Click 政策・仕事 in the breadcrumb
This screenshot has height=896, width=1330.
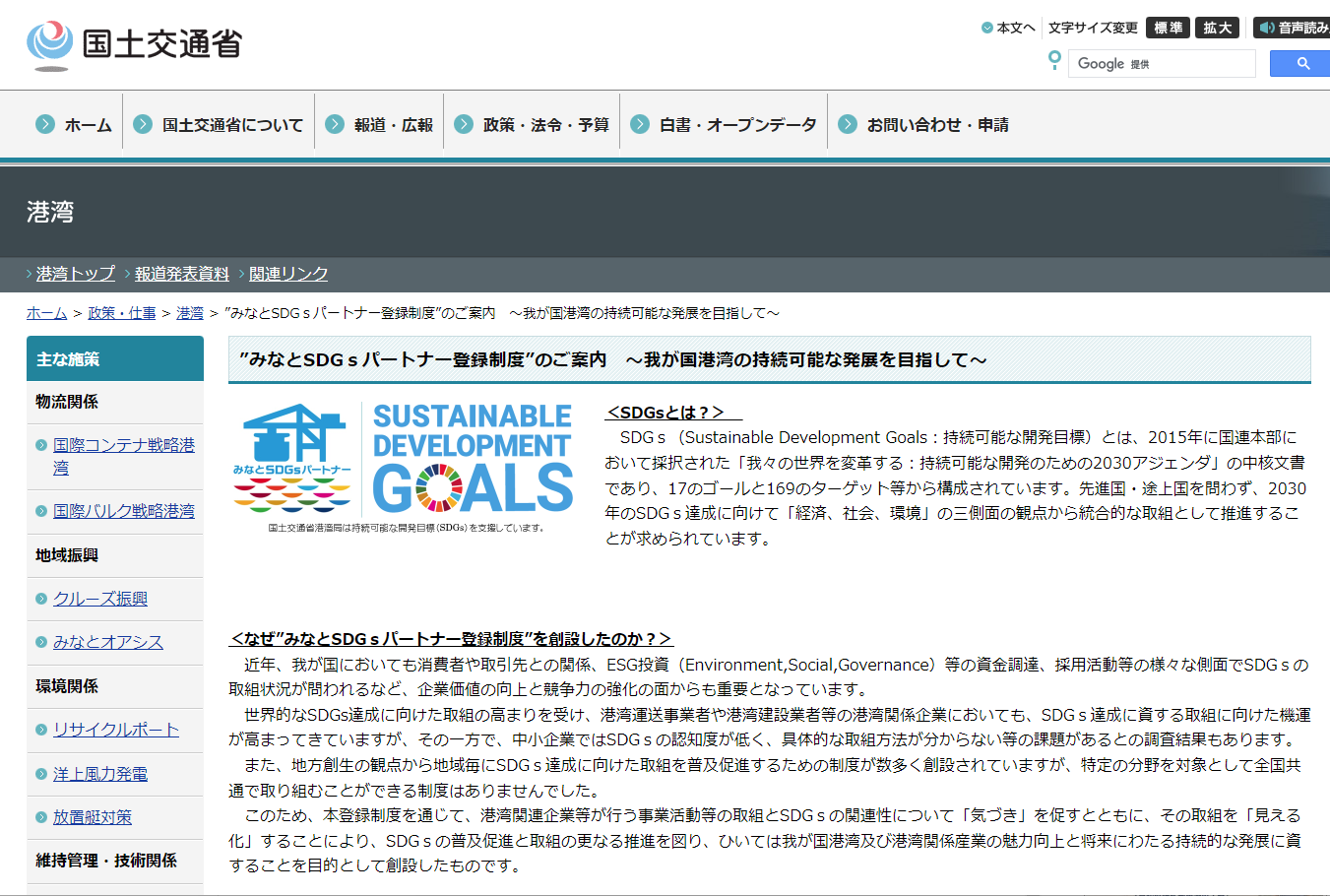tap(122, 313)
